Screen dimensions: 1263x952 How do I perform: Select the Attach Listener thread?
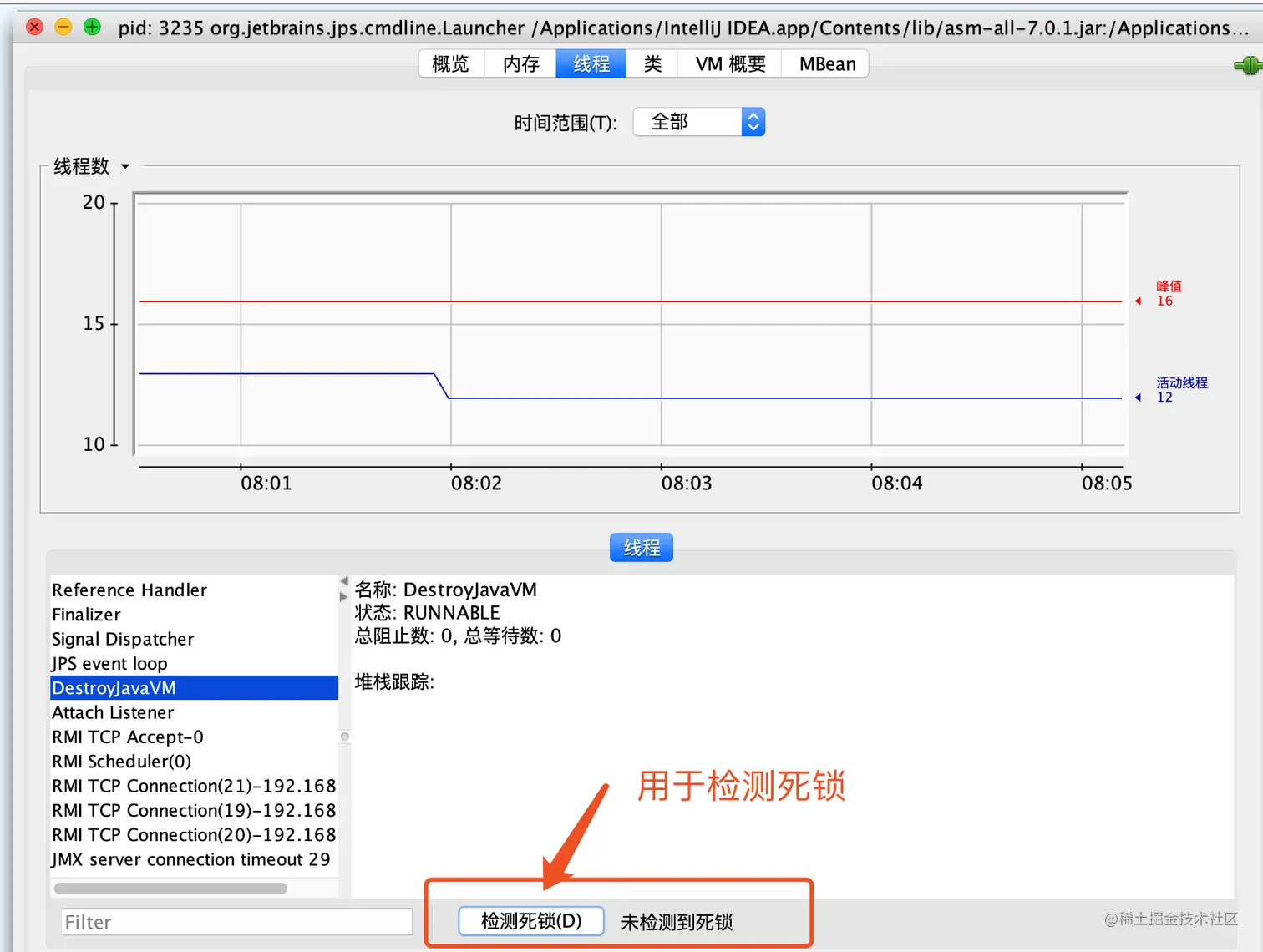click(194, 712)
